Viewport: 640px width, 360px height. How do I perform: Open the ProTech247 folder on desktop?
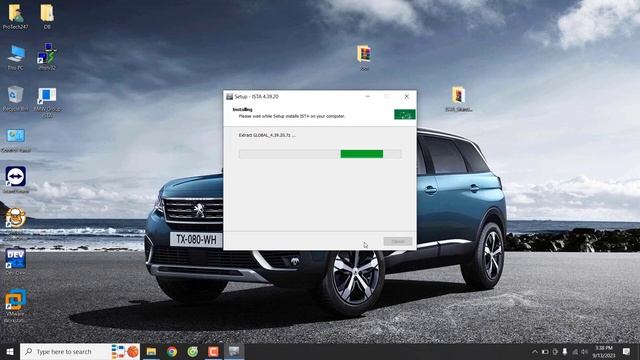tap(16, 16)
